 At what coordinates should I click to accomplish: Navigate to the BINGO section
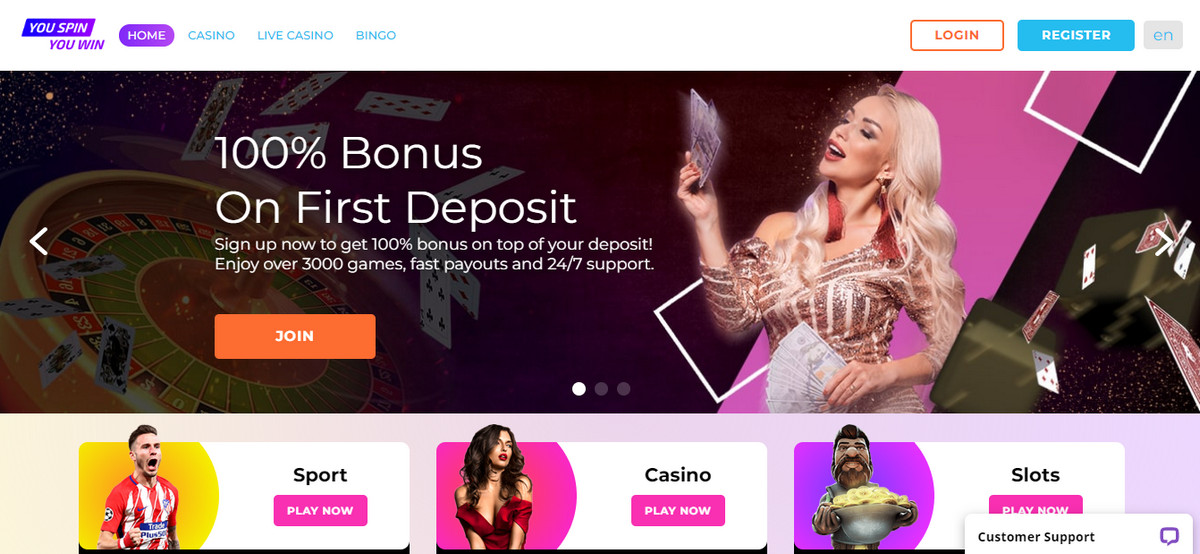tap(376, 35)
